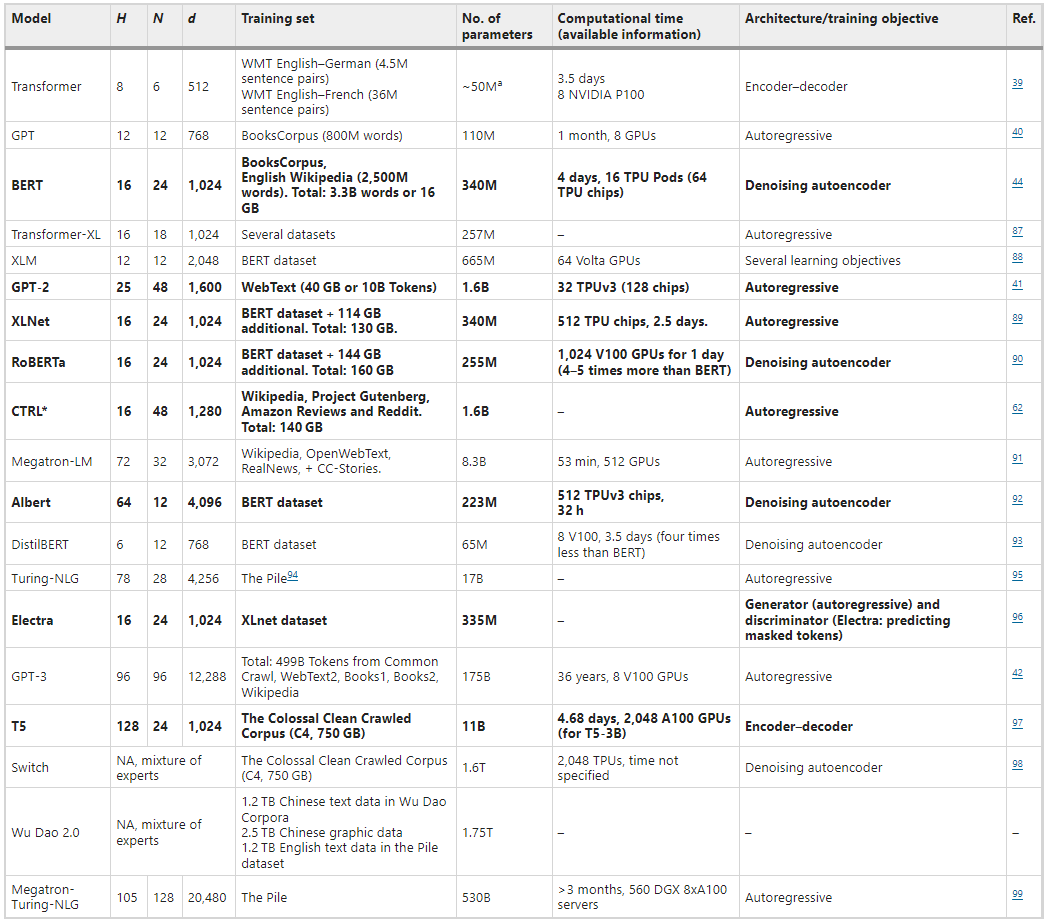Image resolution: width=1050 pixels, height=924 pixels.
Task: Select the GPT-2 model name
Action: [x=30, y=287]
